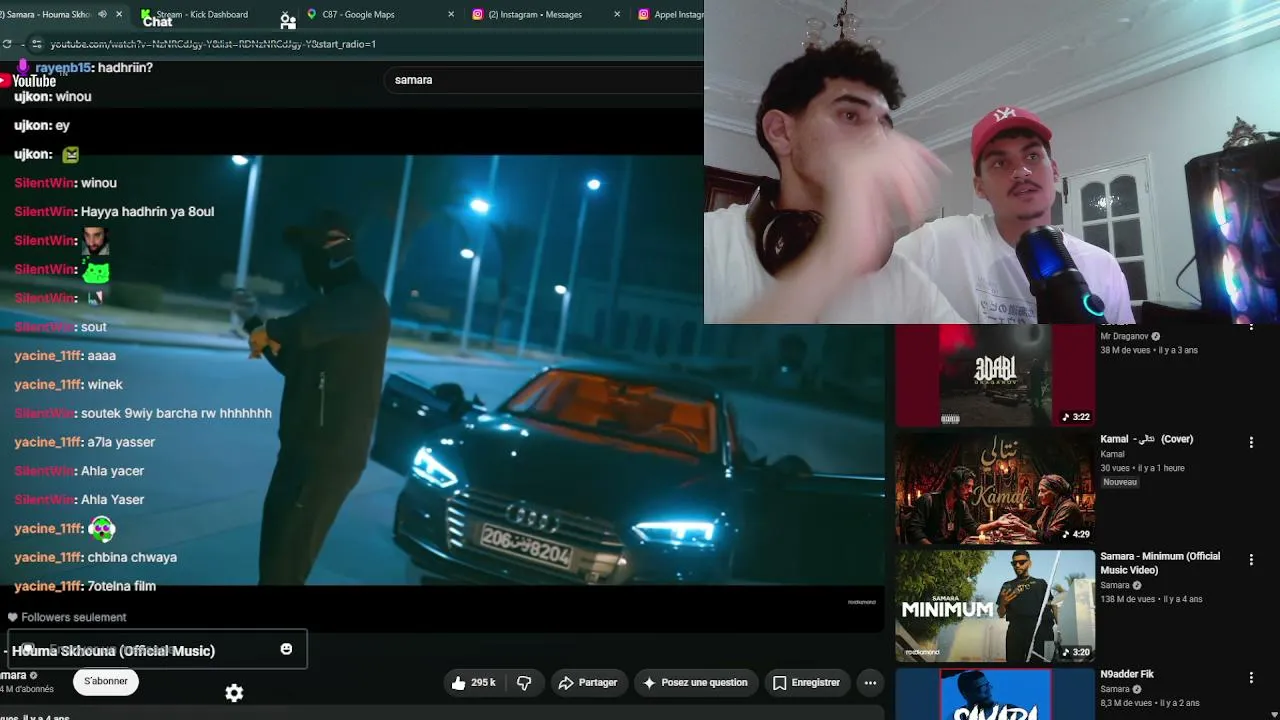Open more actions ellipsis under the video
1280x720 pixels.
[870, 683]
